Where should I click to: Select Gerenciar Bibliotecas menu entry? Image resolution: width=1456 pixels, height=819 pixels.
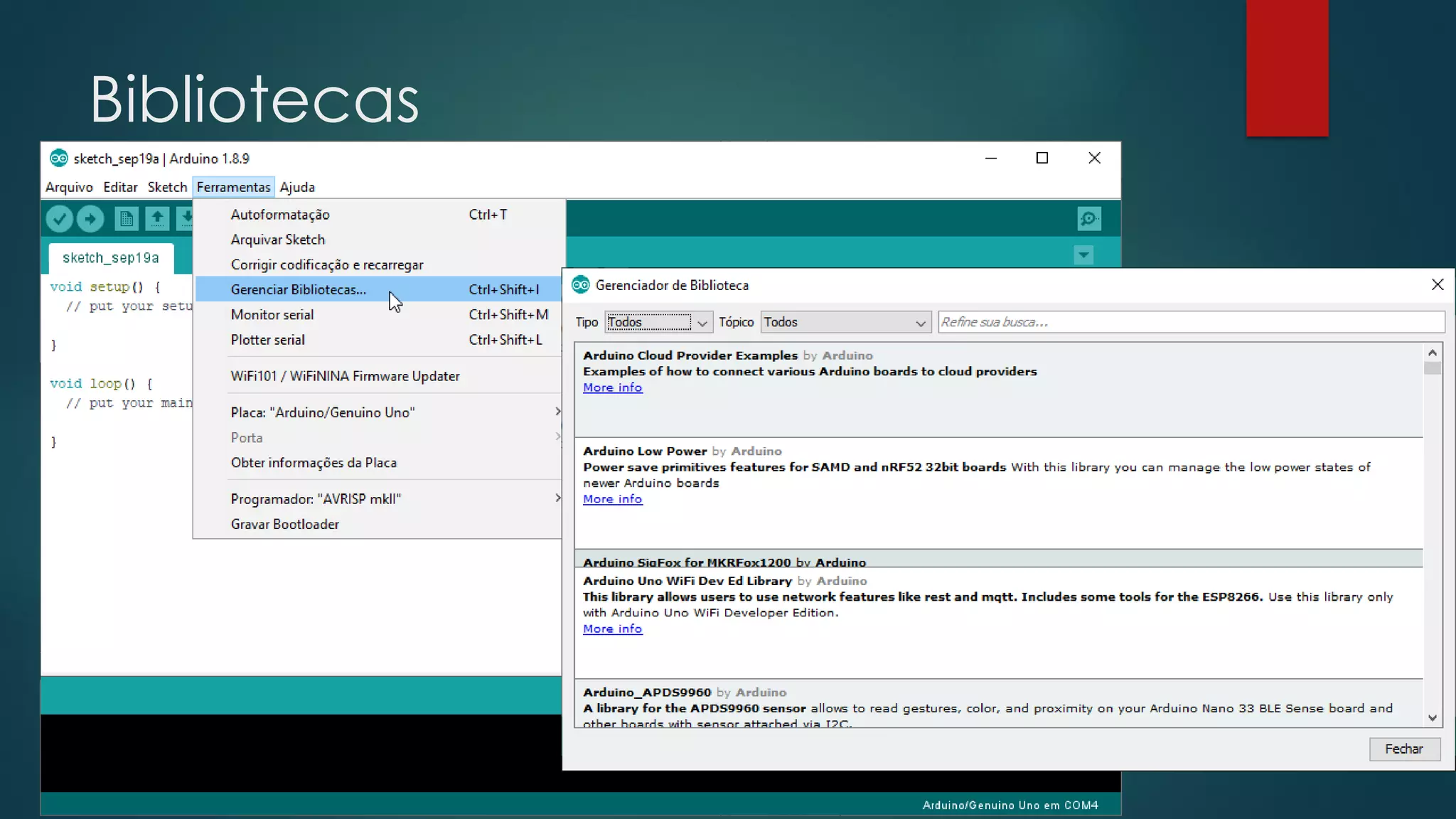coord(299,290)
